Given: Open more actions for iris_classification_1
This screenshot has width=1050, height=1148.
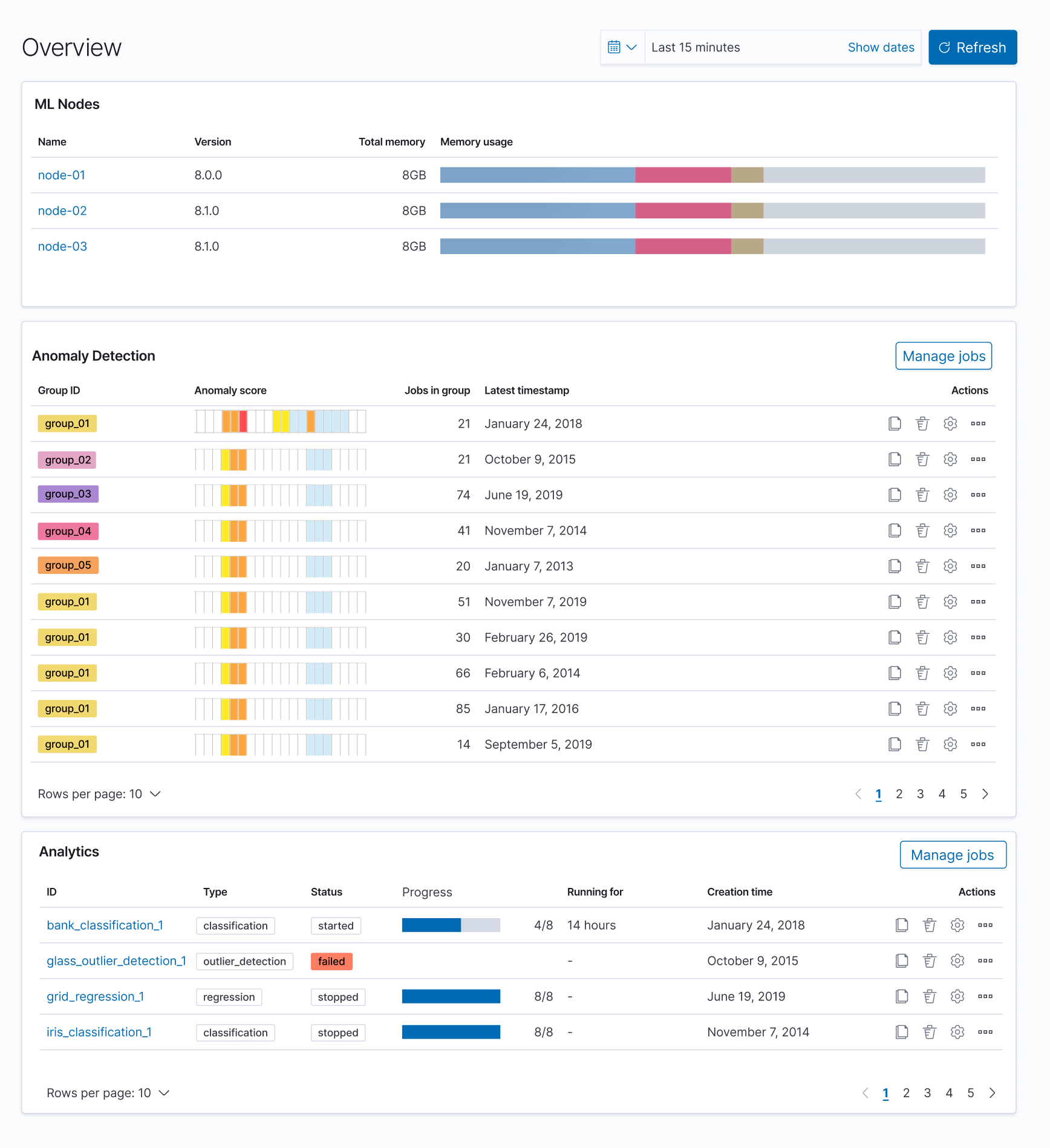Looking at the screenshot, I should (985, 1032).
